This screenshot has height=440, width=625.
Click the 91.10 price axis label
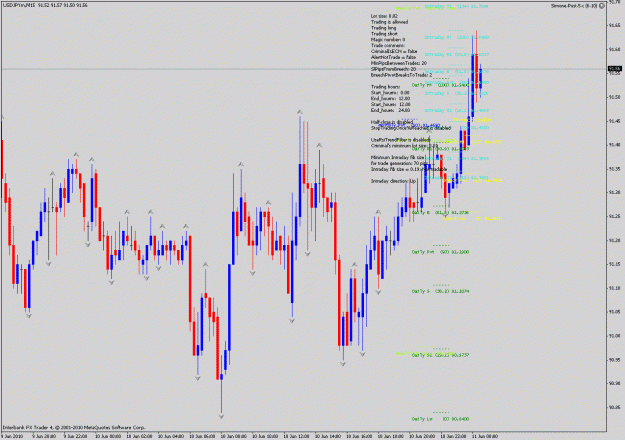click(614, 288)
